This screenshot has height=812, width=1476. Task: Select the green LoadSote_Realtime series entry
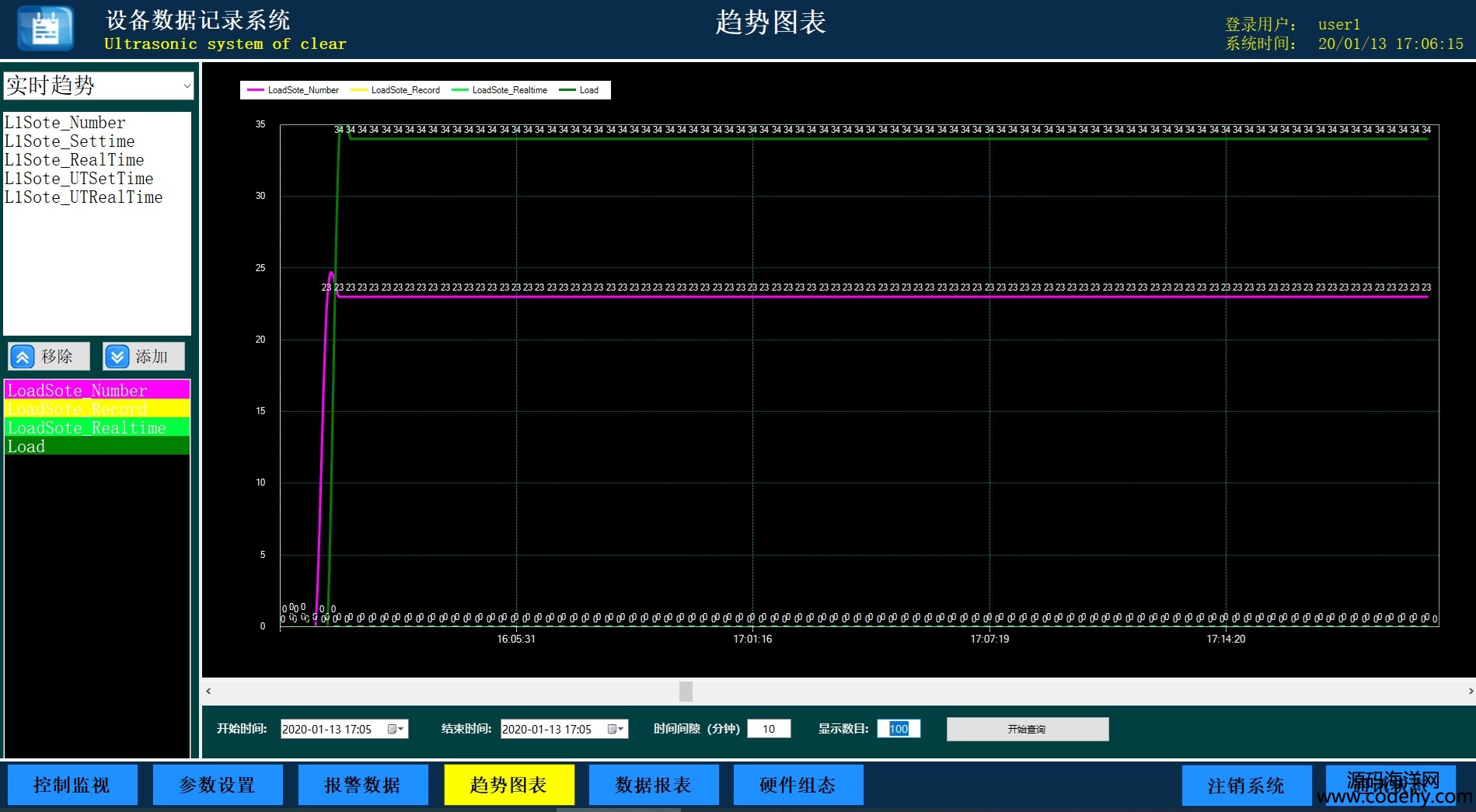(x=96, y=427)
